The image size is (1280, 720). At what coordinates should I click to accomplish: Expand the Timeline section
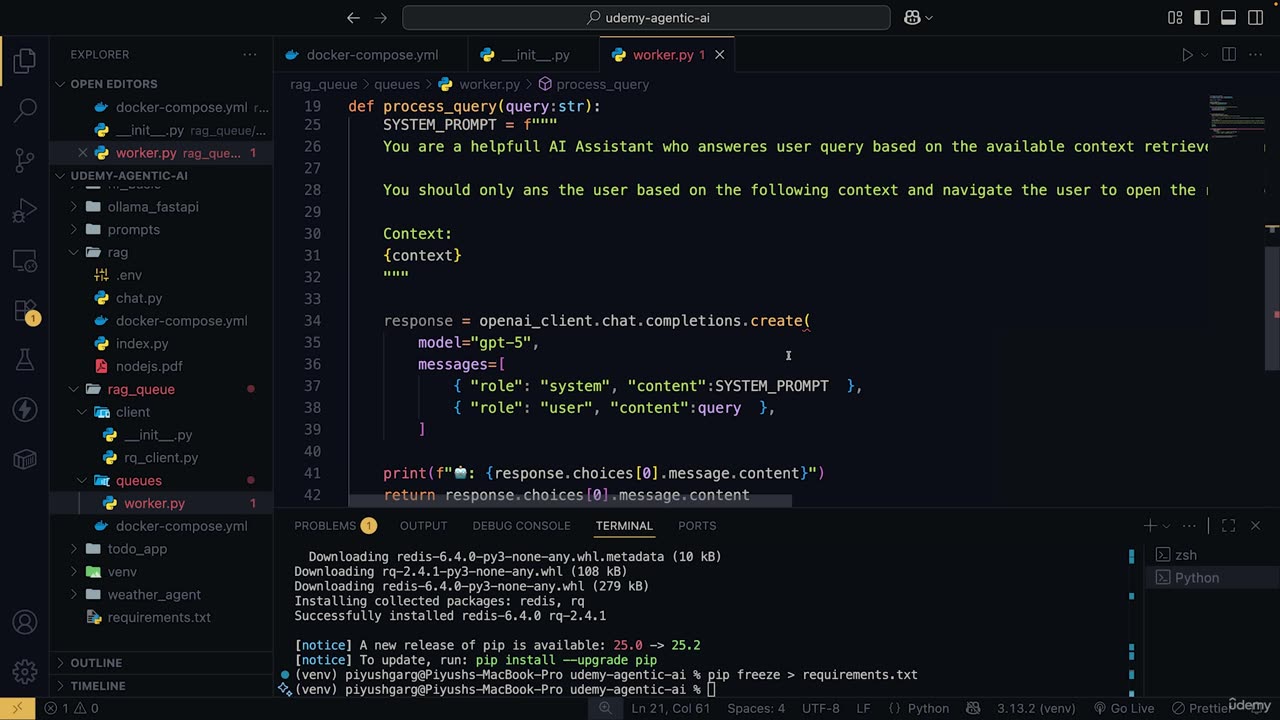tap(162, 686)
